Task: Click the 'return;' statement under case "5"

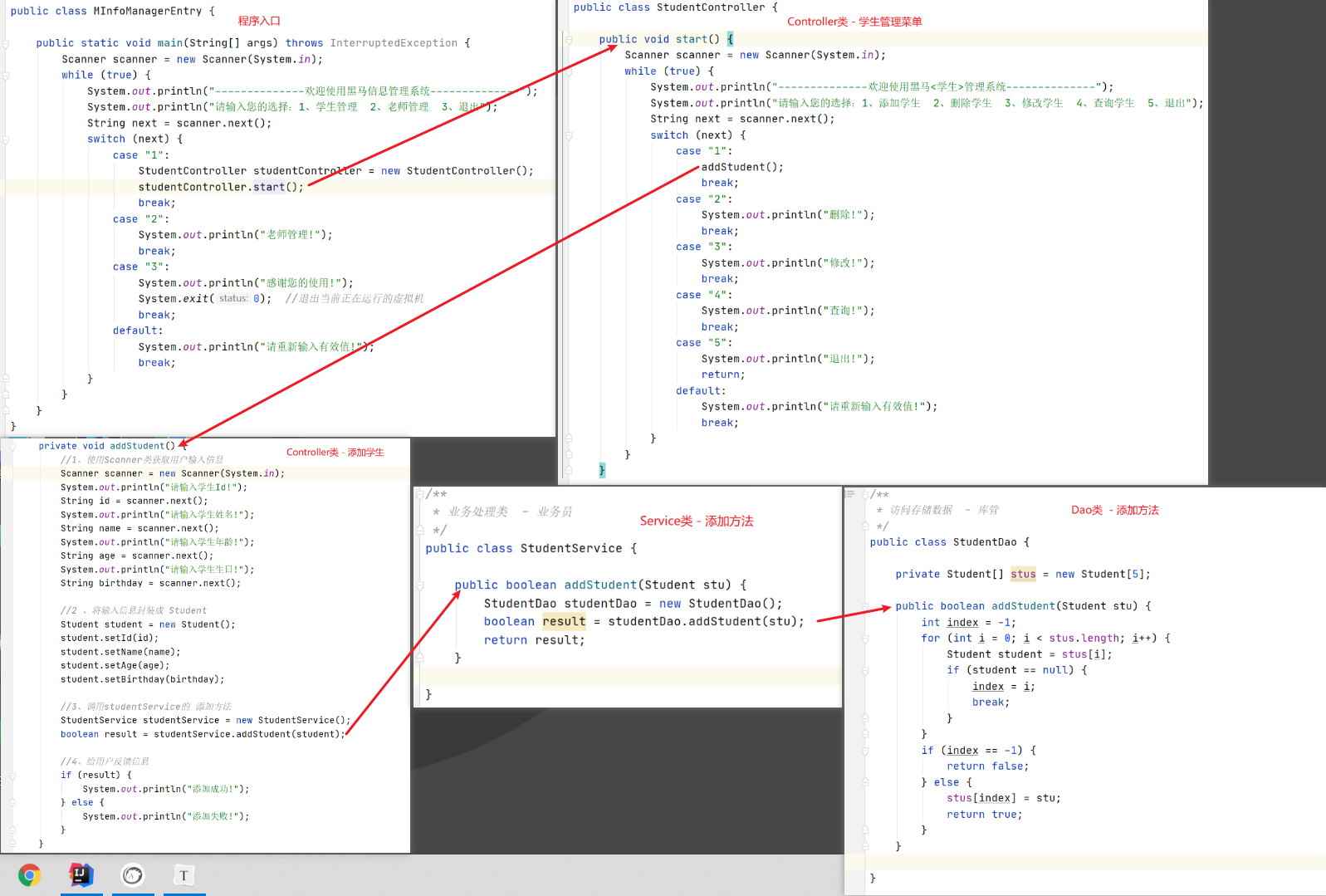Action: (723, 375)
